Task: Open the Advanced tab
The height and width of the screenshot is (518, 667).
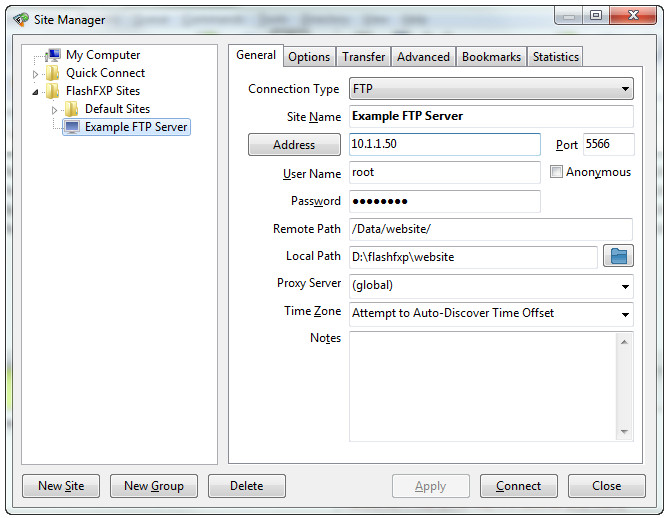Action: [x=423, y=57]
